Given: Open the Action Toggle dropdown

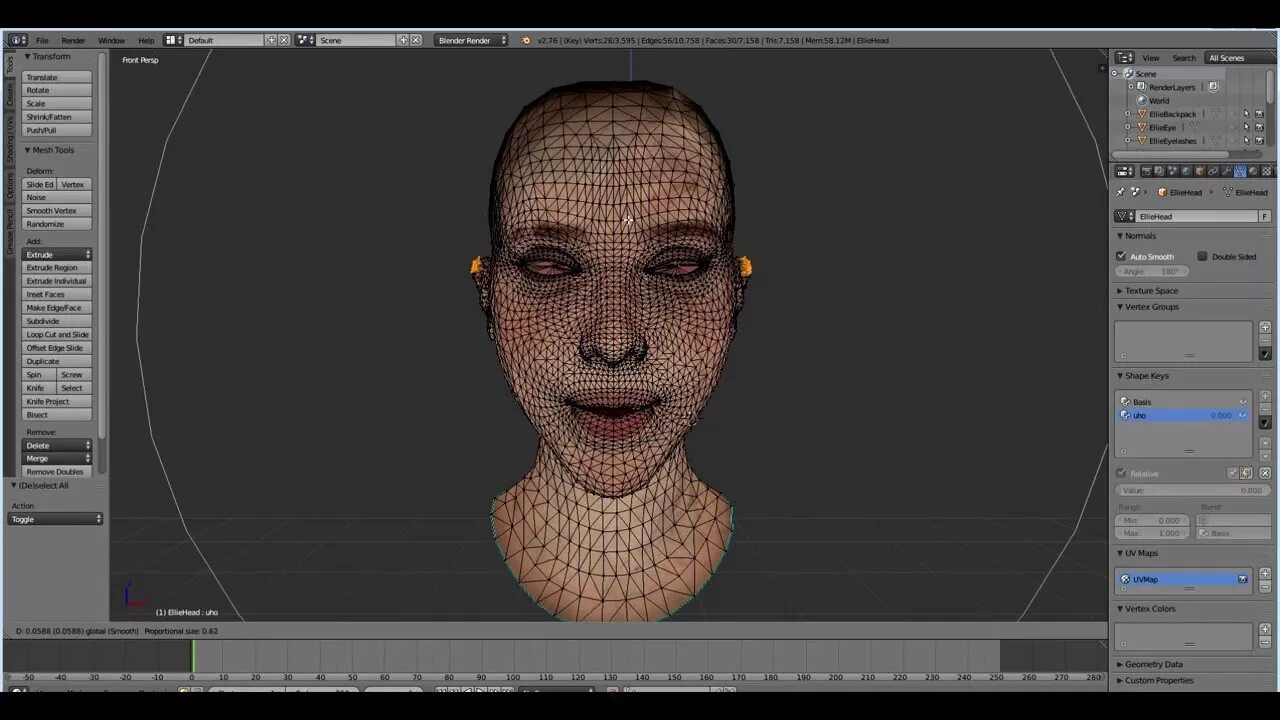Looking at the screenshot, I should pos(57,519).
